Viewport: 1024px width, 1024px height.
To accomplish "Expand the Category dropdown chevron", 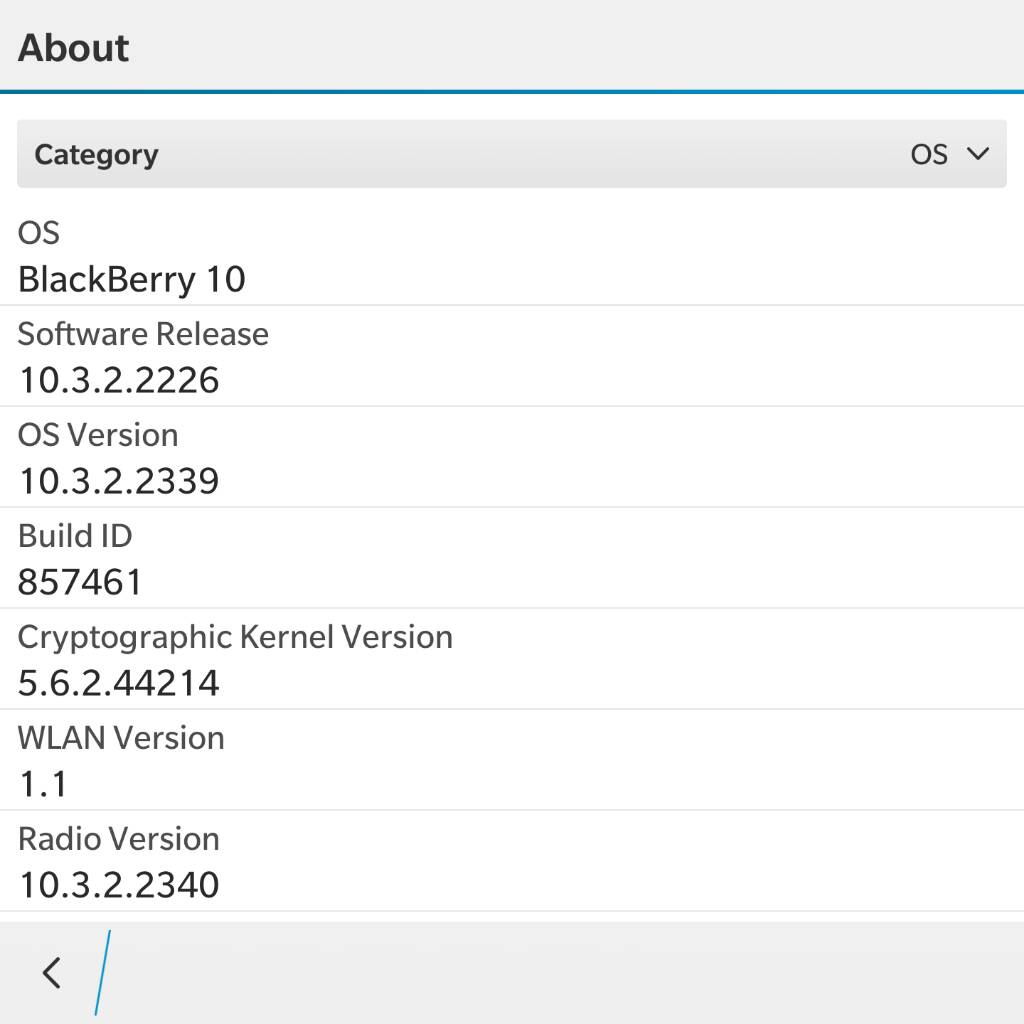I will point(977,154).
